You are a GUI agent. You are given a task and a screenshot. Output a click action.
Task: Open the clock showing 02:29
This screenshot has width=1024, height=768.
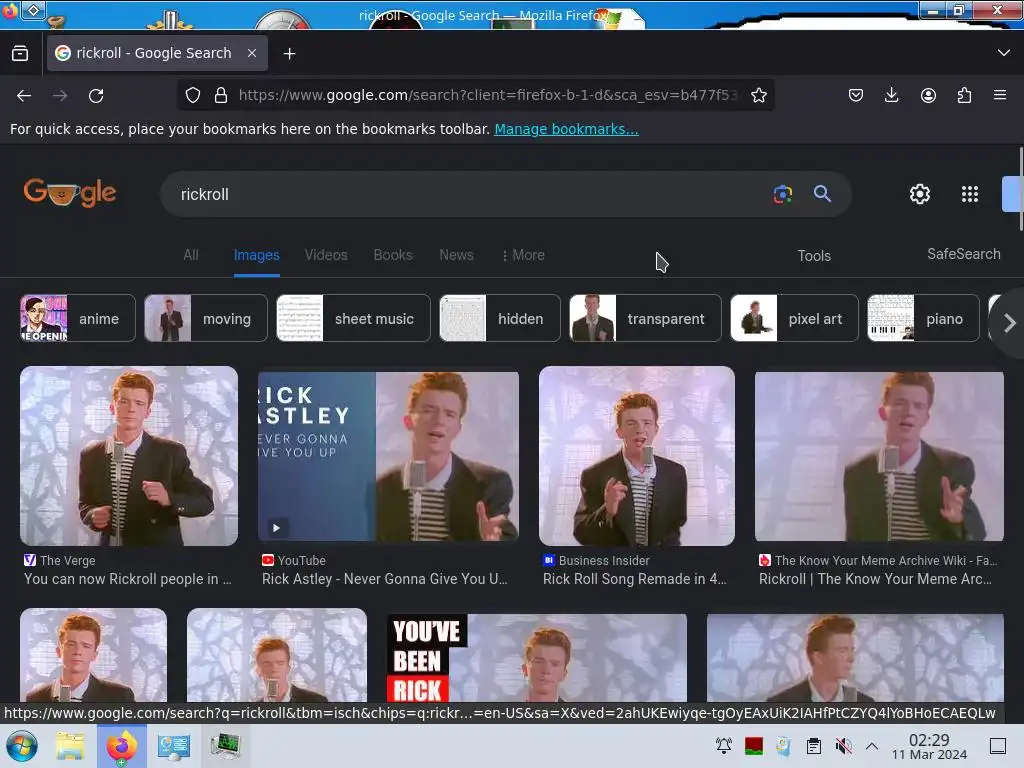click(x=929, y=746)
